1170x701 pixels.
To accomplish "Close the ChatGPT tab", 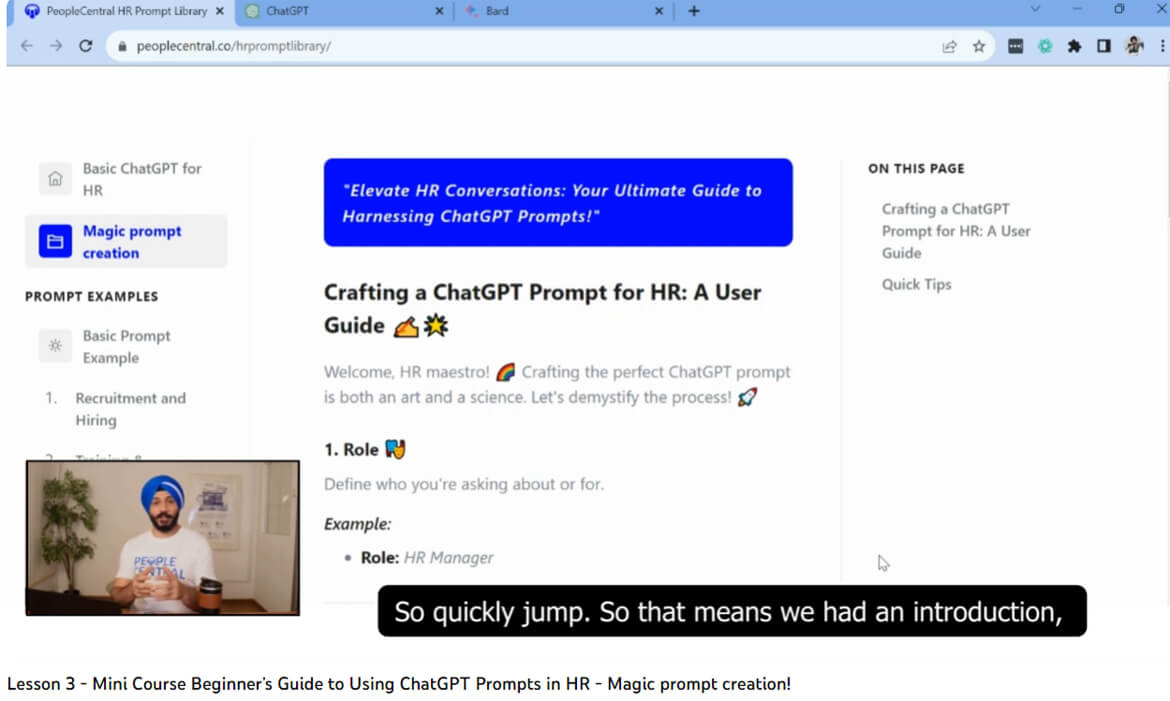I will click(439, 11).
